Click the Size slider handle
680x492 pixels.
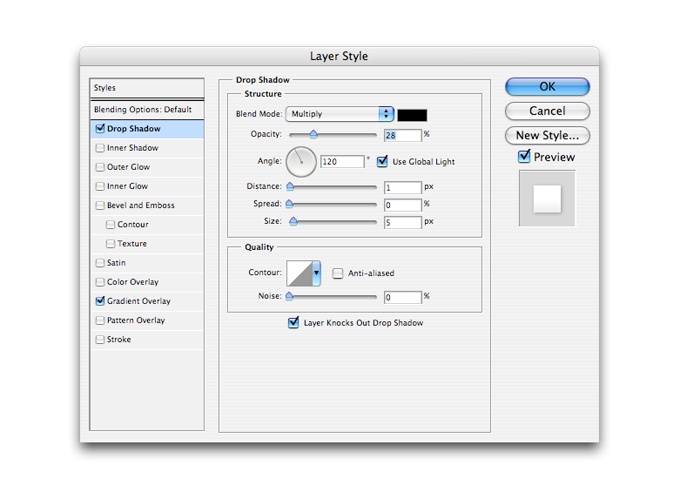294,222
